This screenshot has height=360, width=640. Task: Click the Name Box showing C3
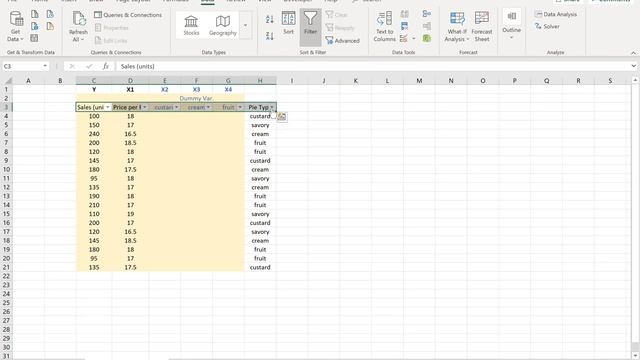tap(22, 66)
